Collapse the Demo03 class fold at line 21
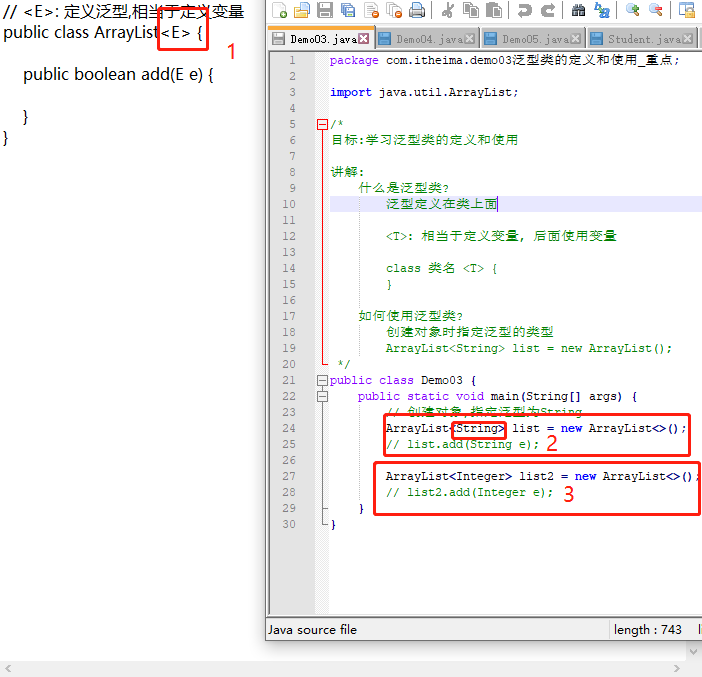 tap(322, 381)
